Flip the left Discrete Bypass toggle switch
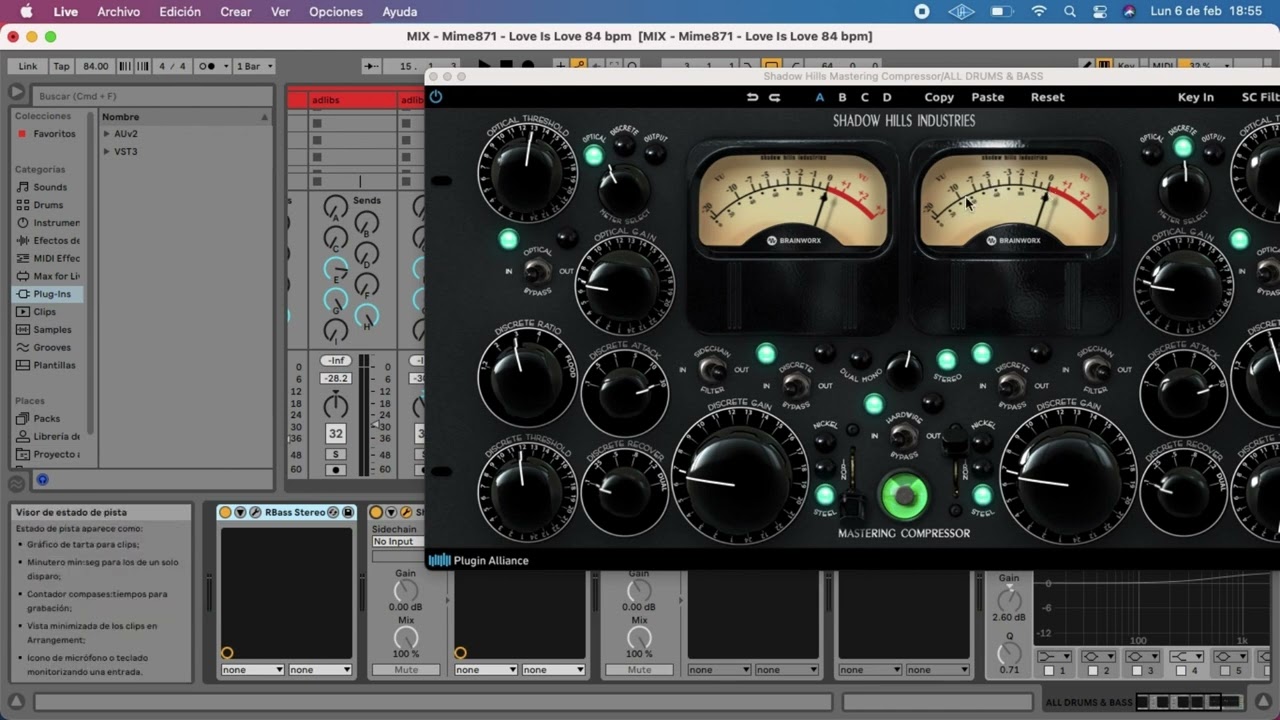This screenshot has height=720, width=1280. tap(795, 385)
